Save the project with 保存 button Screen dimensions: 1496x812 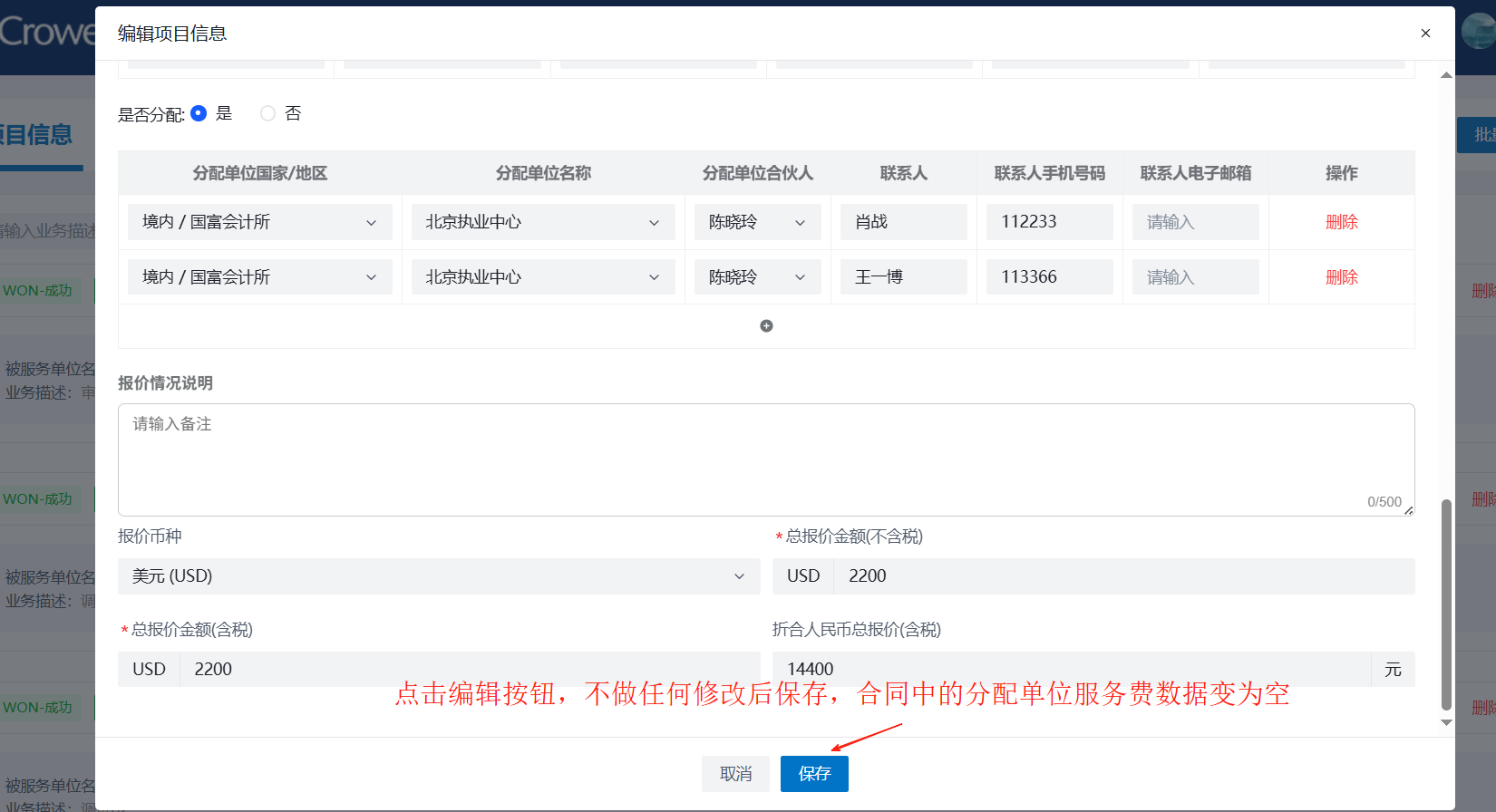[814, 774]
